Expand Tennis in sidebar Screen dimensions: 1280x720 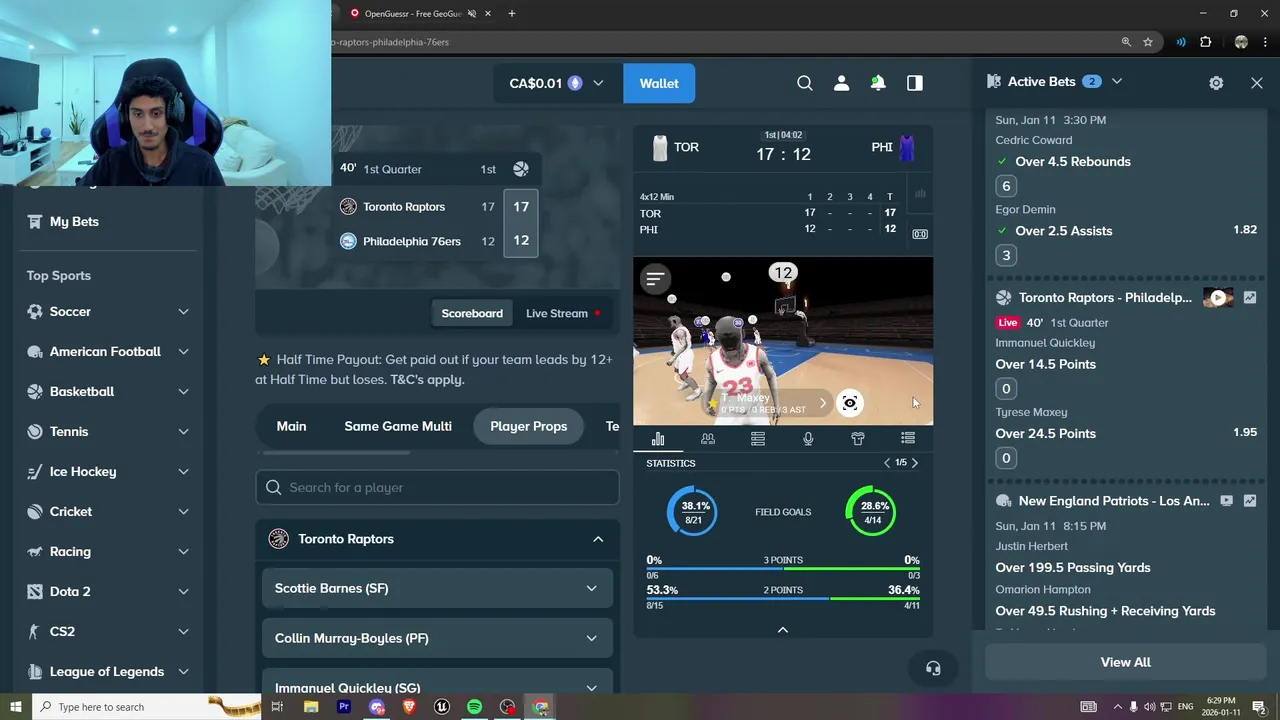click(x=183, y=432)
